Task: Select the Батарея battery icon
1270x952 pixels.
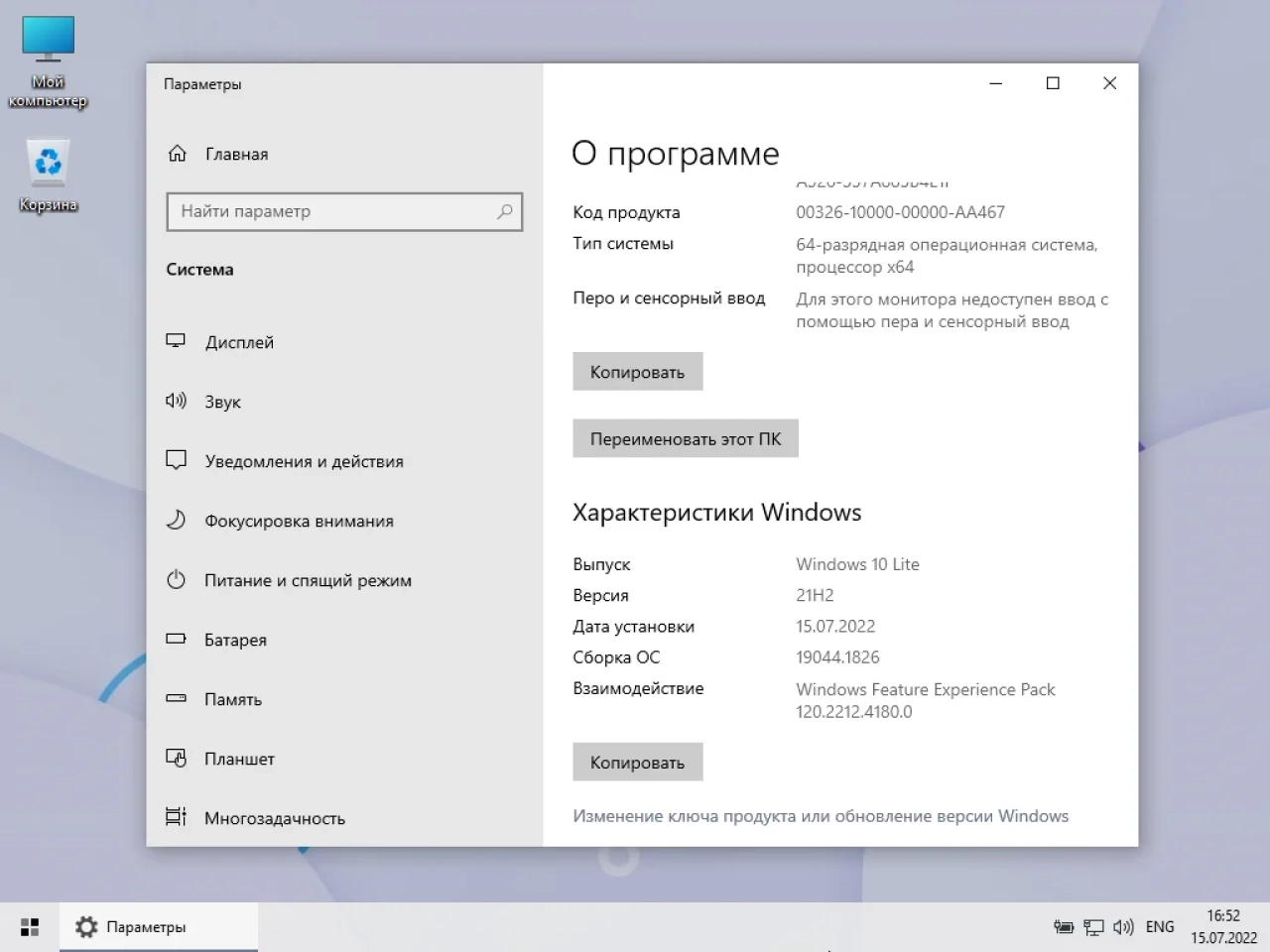Action: tap(176, 639)
